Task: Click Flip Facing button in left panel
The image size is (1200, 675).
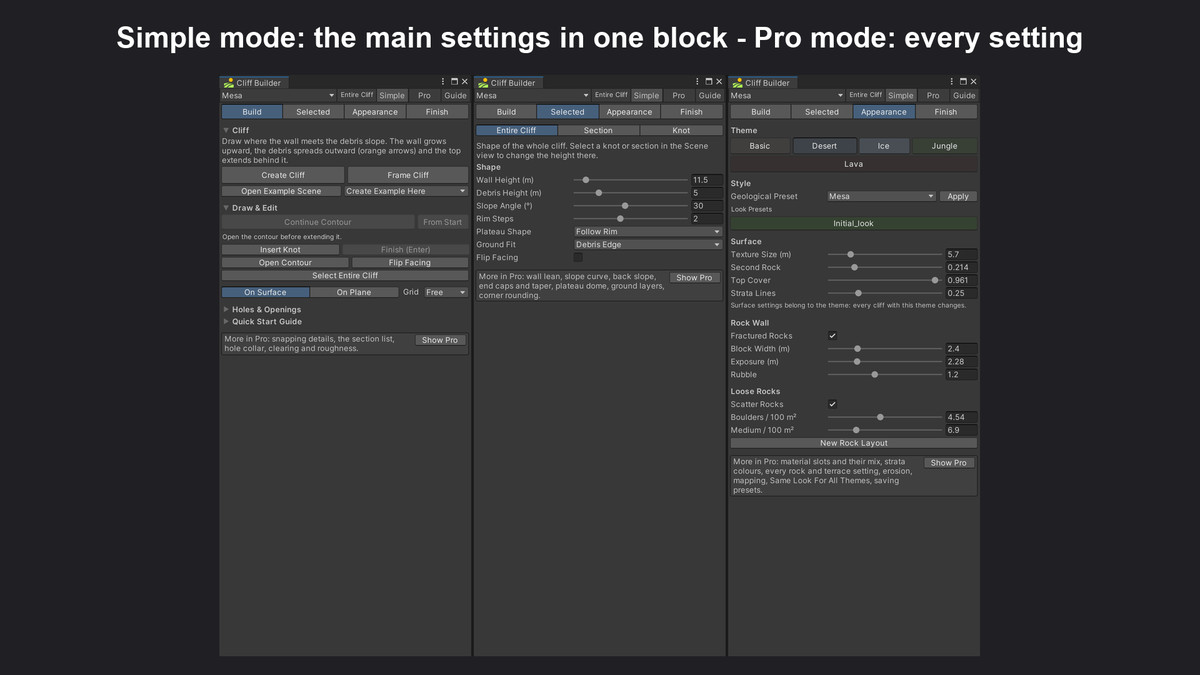Action: (x=410, y=262)
